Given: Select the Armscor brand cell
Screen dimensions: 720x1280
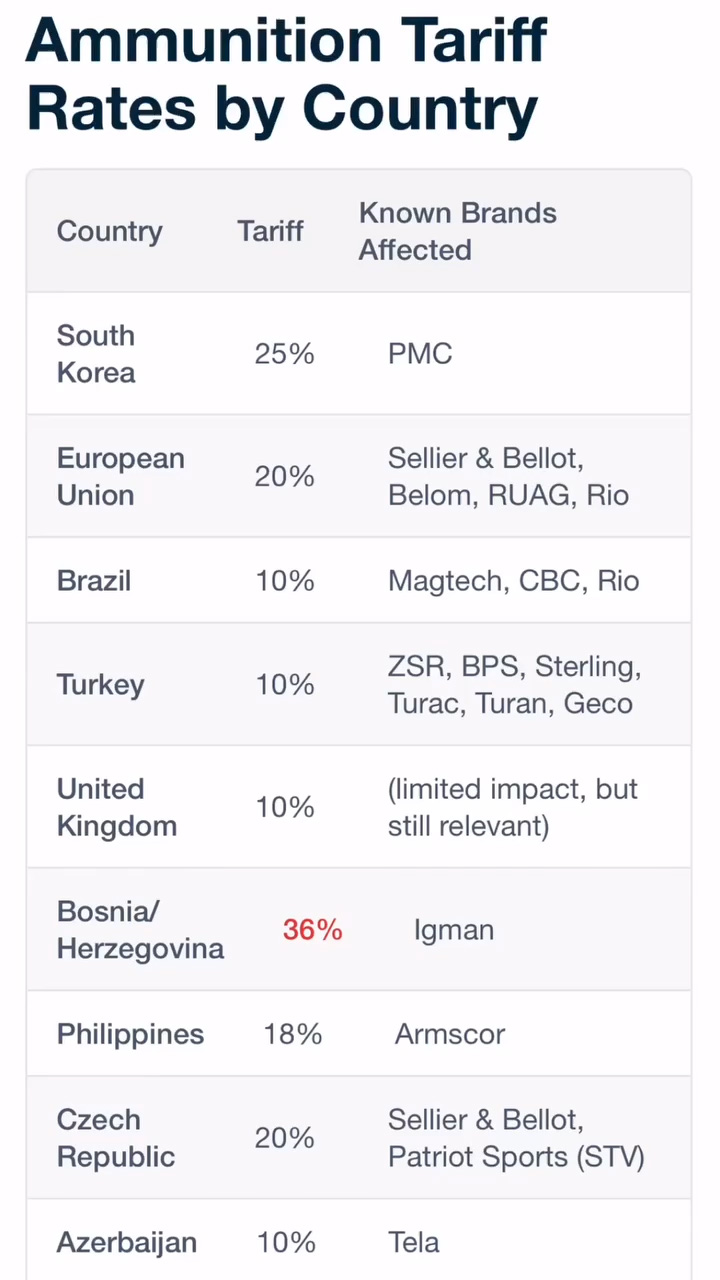Looking at the screenshot, I should 450,1034.
